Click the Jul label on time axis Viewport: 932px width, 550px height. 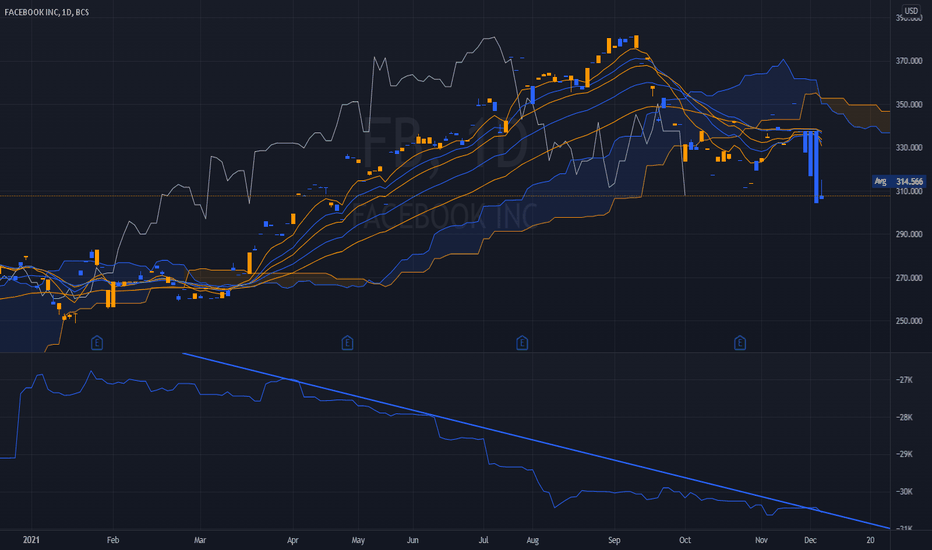click(x=483, y=540)
